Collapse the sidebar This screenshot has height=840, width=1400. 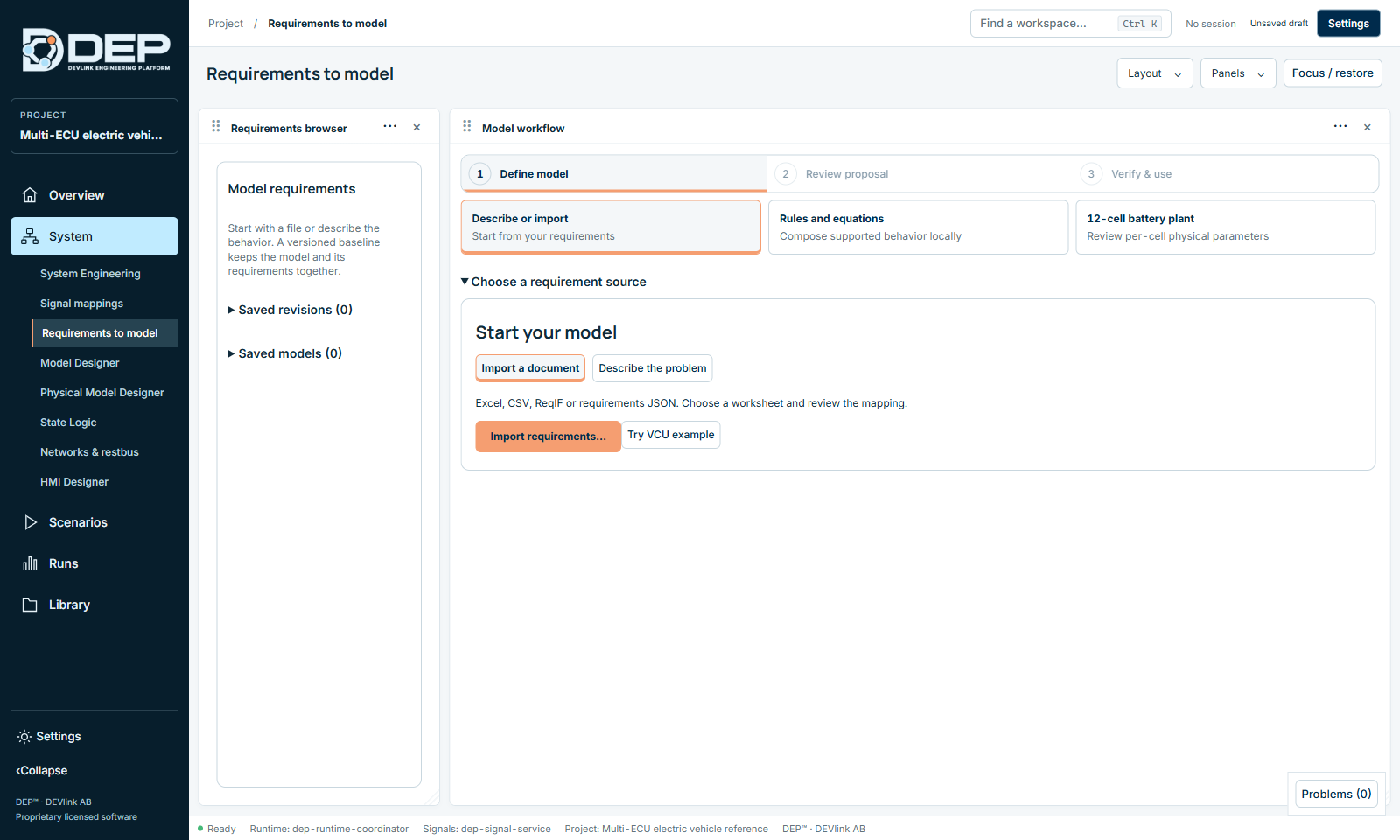[x=42, y=771]
